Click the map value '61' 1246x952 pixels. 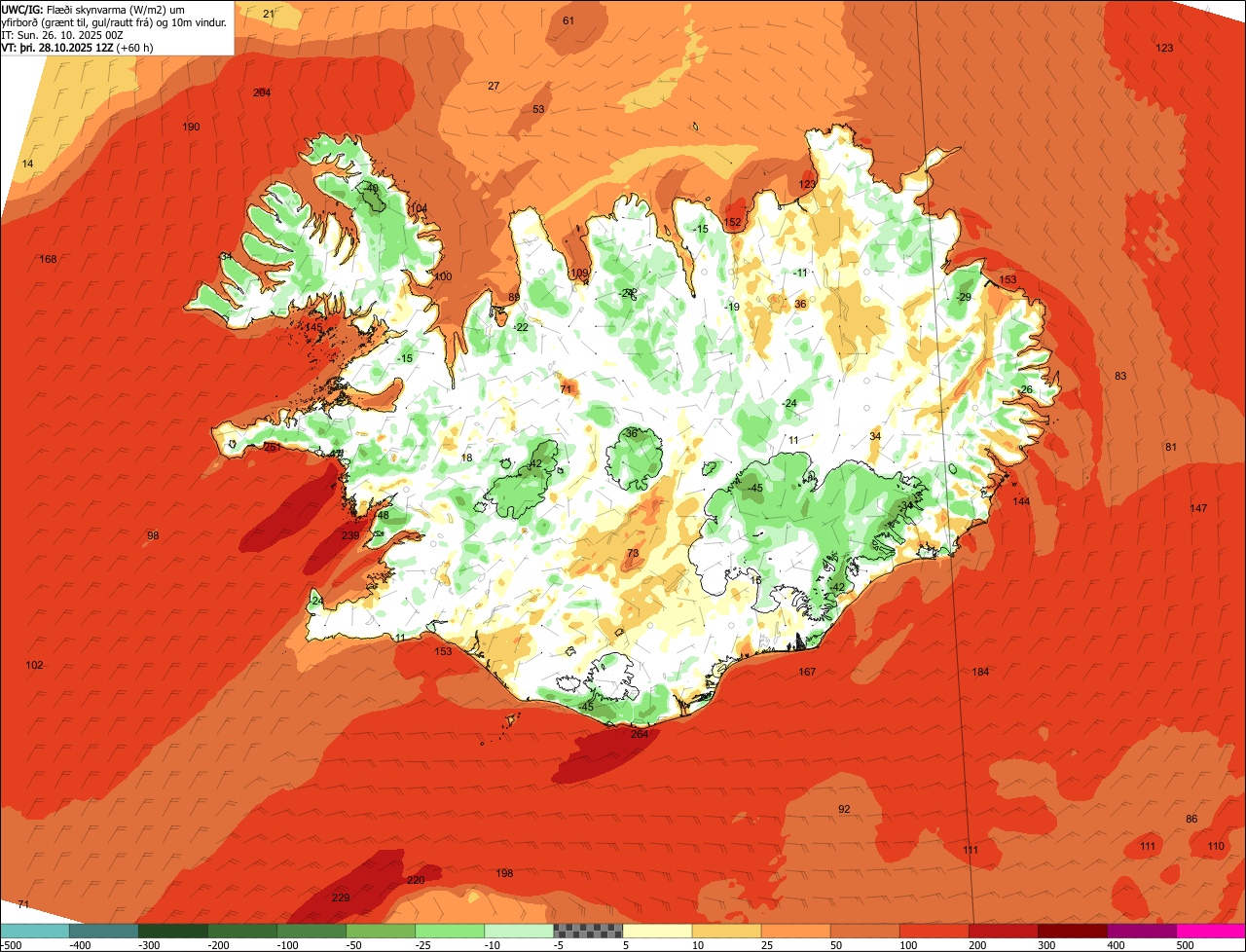[568, 20]
